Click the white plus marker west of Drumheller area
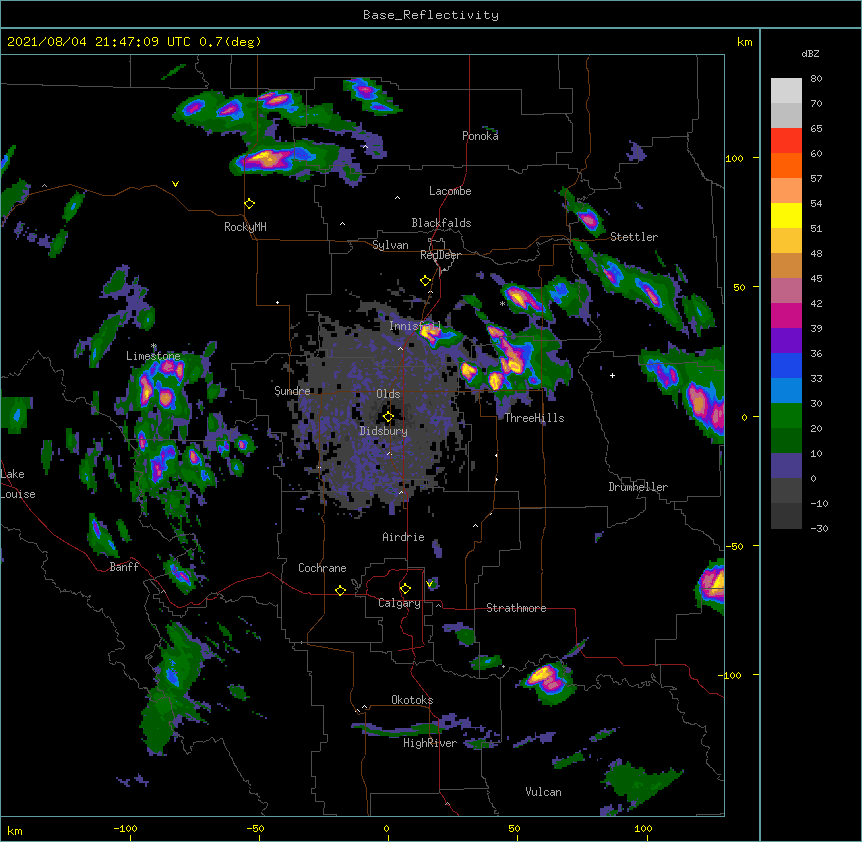862x842 pixels. tap(612, 375)
